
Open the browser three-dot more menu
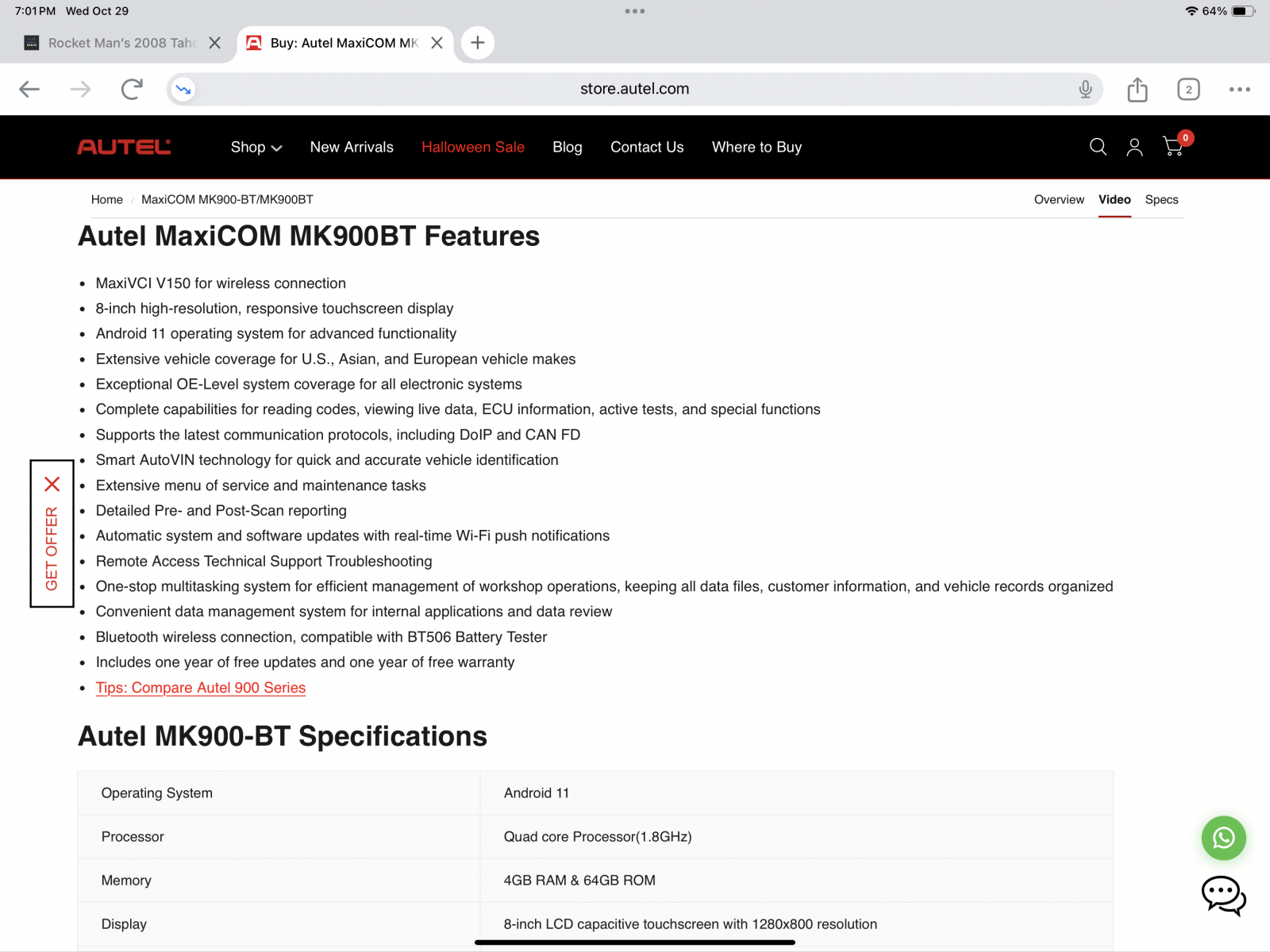pyautogui.click(x=1239, y=89)
